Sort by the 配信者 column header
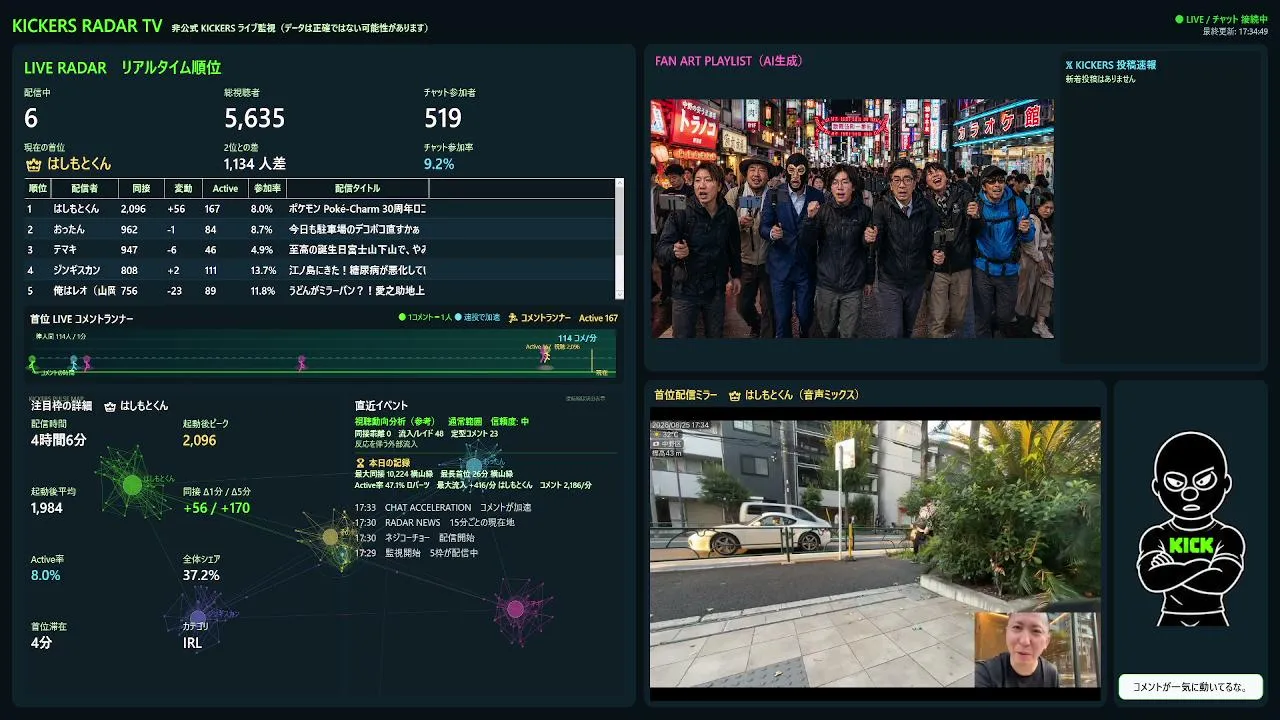This screenshot has height=720, width=1280. [x=85, y=188]
